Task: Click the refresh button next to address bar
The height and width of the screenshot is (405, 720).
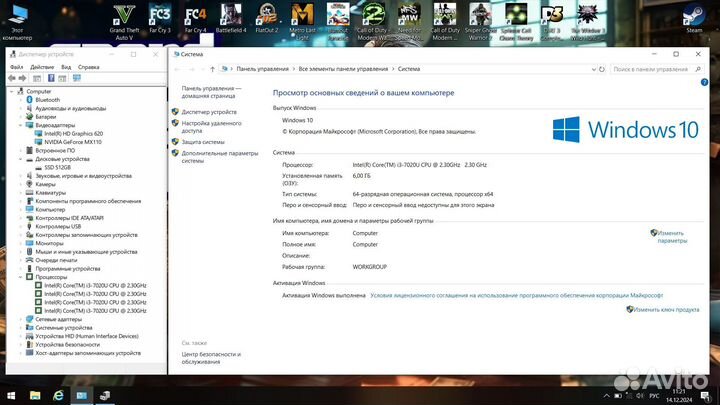Action: [x=602, y=69]
